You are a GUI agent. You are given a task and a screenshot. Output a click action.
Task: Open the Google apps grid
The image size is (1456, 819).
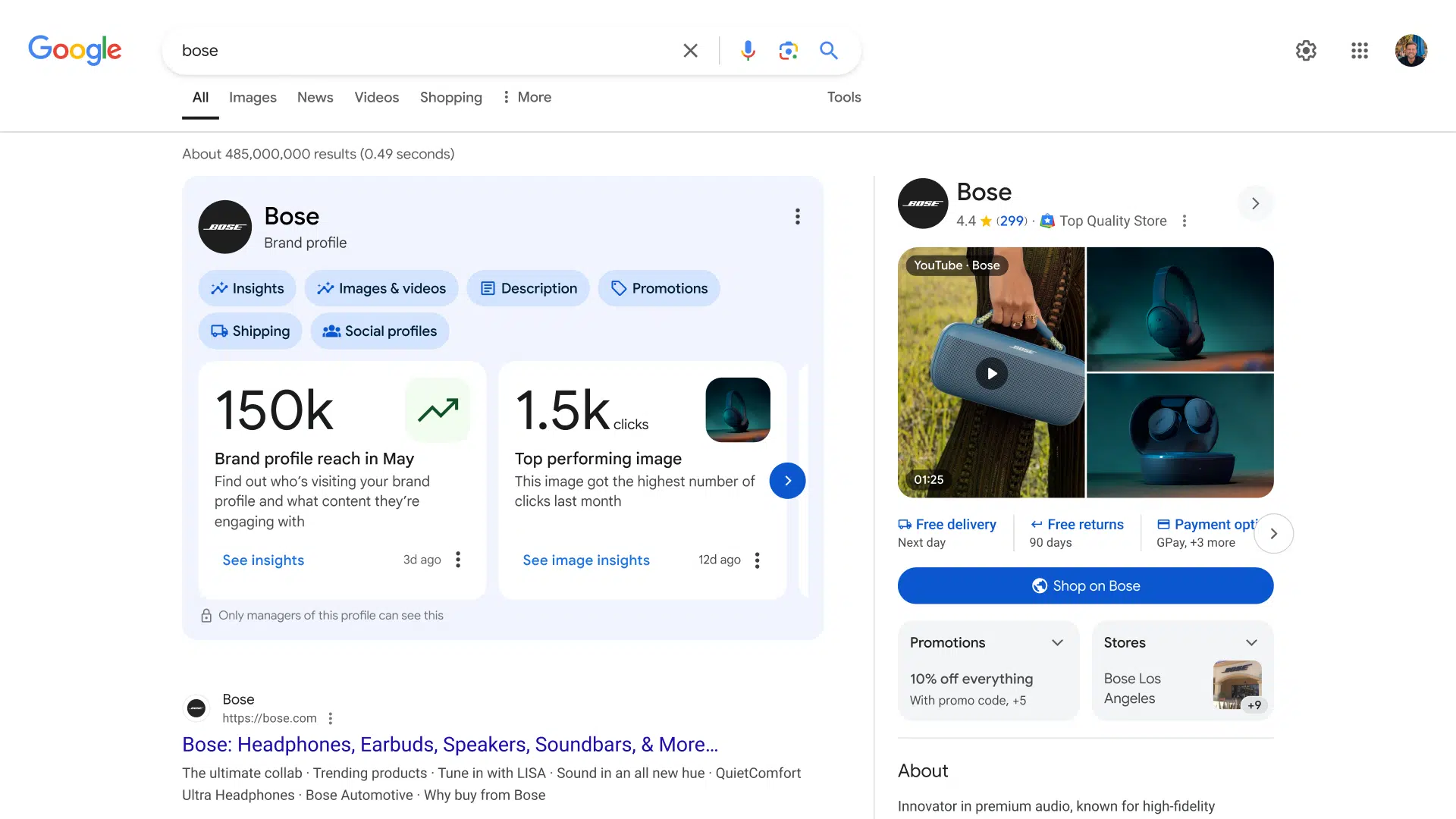[x=1359, y=51]
